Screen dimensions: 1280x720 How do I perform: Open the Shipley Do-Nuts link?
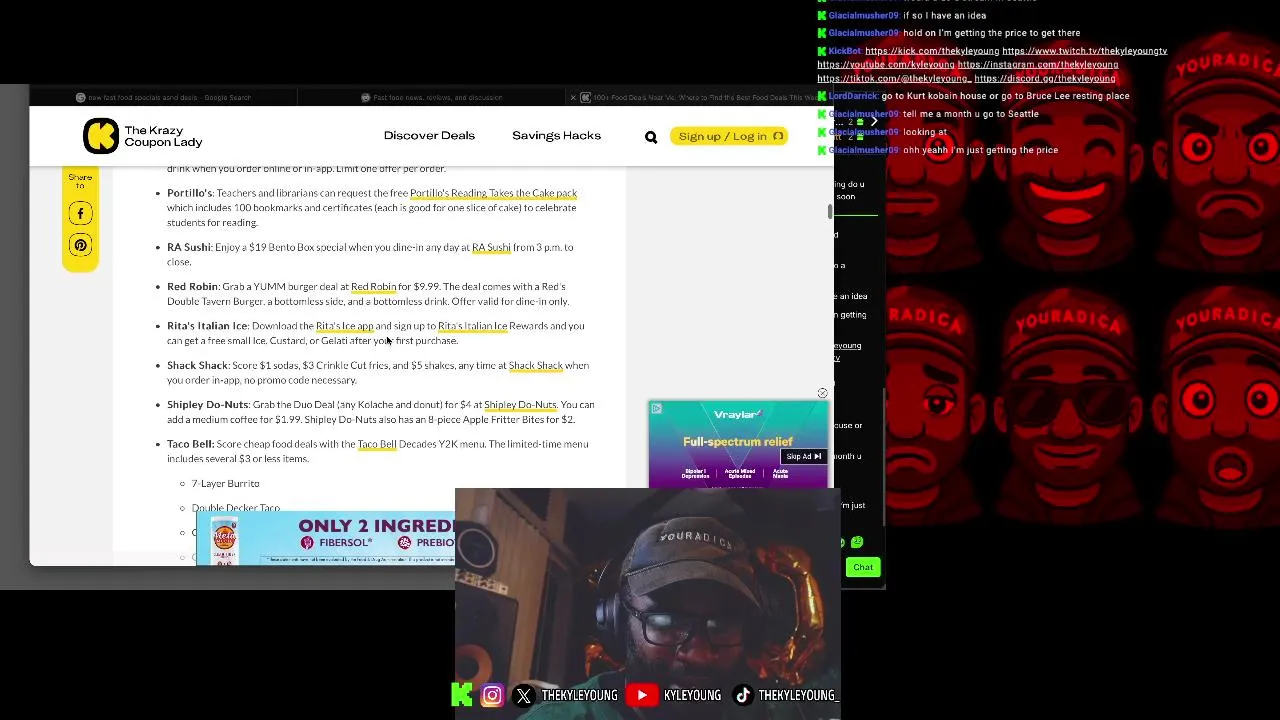click(x=520, y=405)
